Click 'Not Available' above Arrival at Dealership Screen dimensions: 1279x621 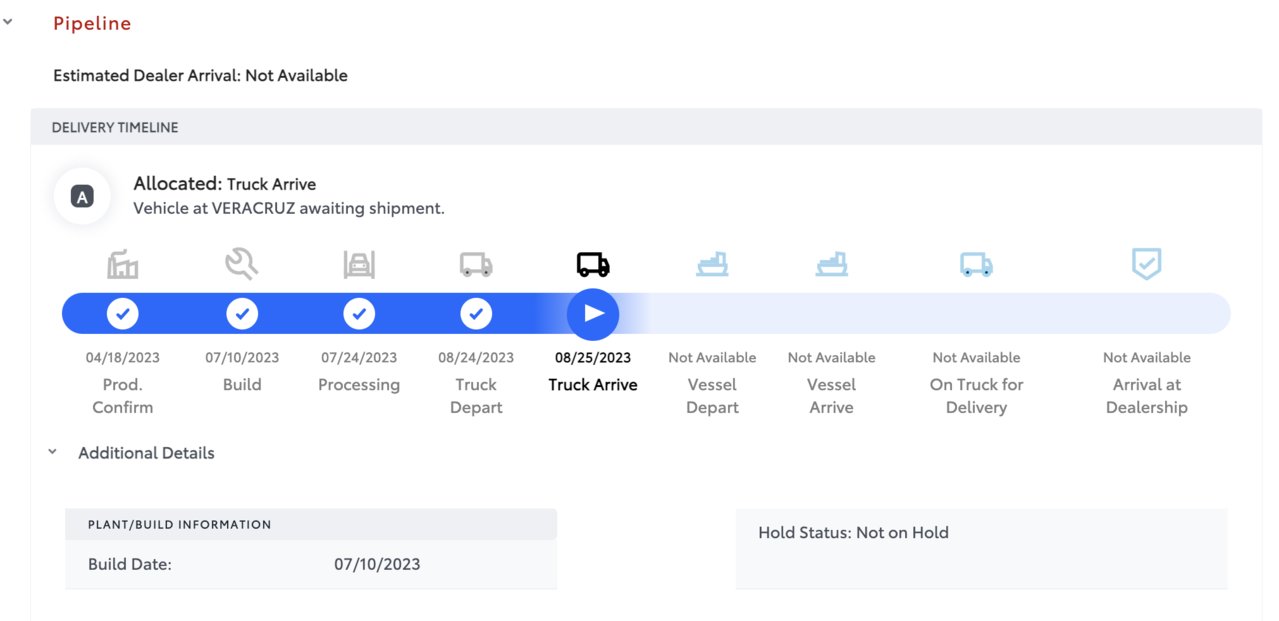(1146, 358)
